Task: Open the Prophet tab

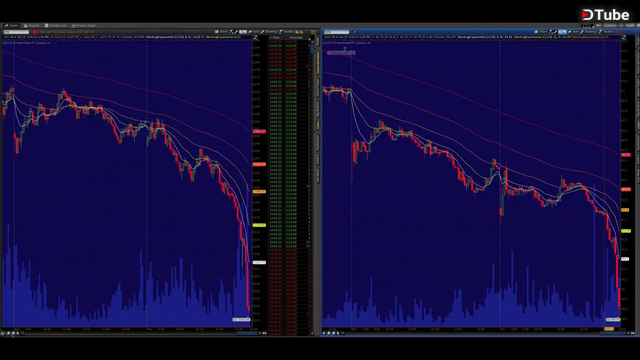Action: pyautogui.click(x=31, y=25)
